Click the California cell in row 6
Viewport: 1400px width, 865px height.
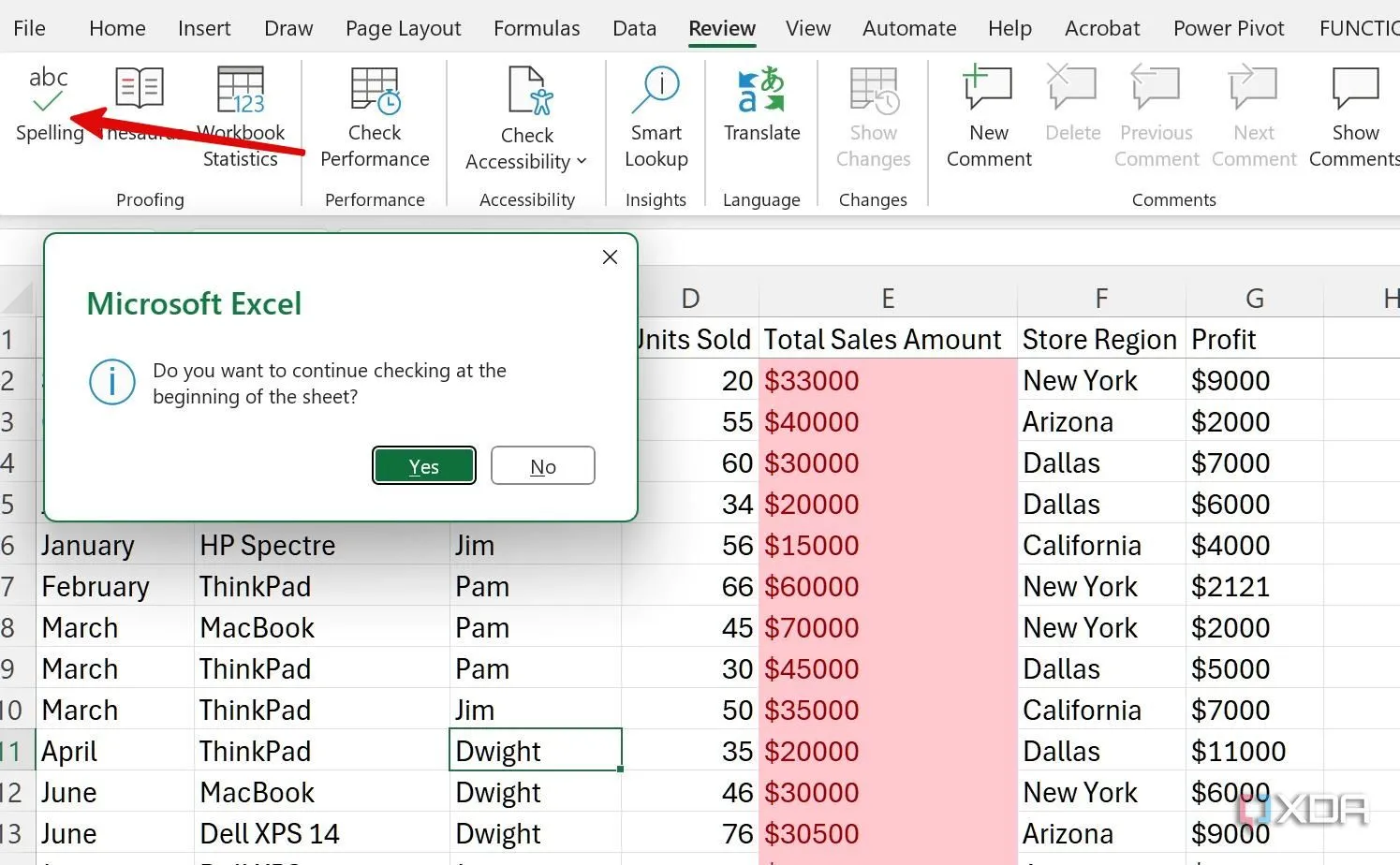(x=1082, y=546)
